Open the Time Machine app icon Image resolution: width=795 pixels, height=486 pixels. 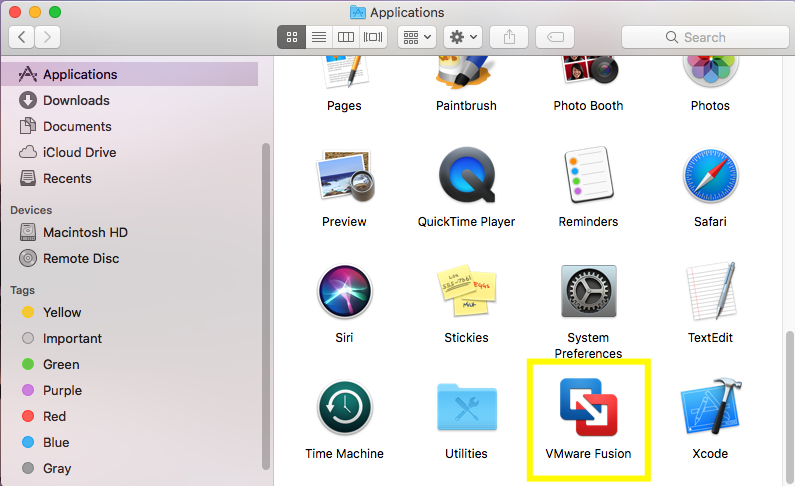[345, 407]
